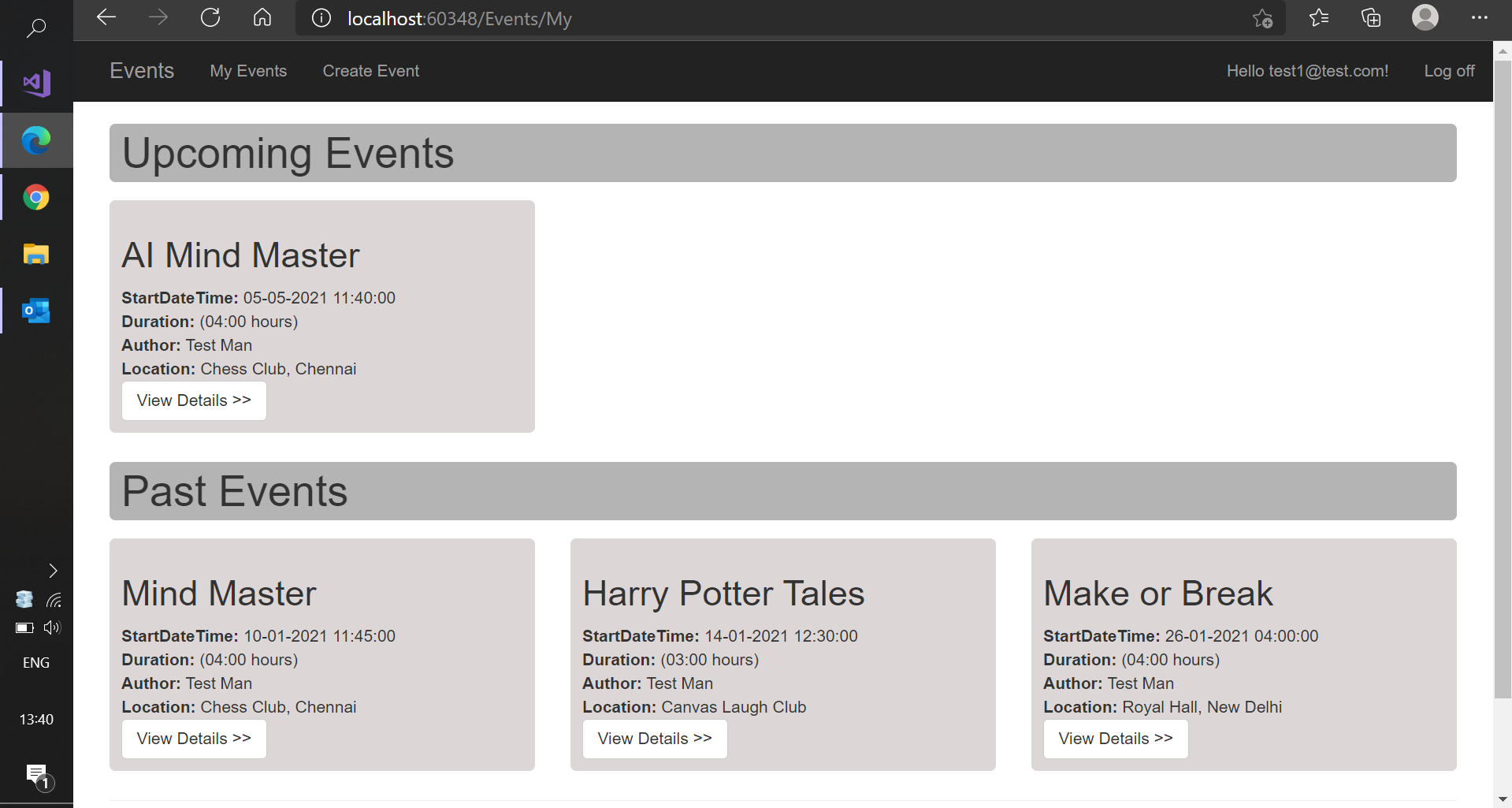1512x808 pixels.
Task: Open Visual Studio from the taskbar
Action: pos(36,84)
